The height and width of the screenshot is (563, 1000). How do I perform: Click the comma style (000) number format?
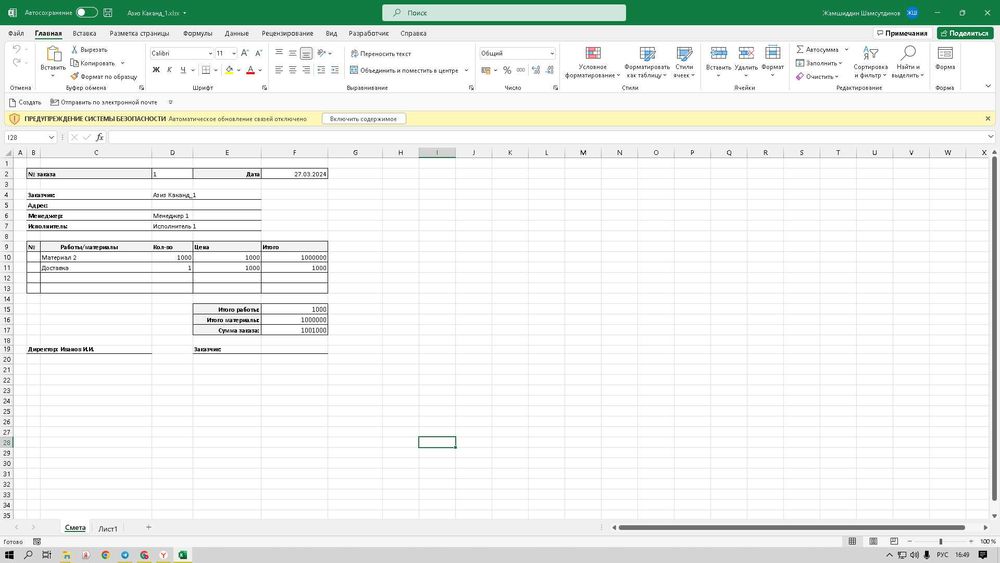(521, 70)
